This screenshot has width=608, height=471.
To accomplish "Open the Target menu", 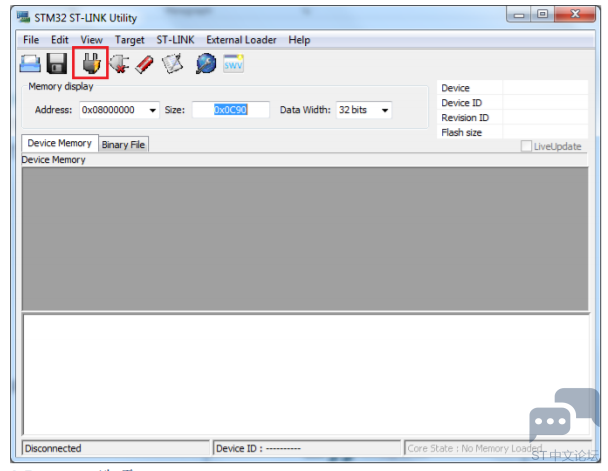I will coord(130,40).
